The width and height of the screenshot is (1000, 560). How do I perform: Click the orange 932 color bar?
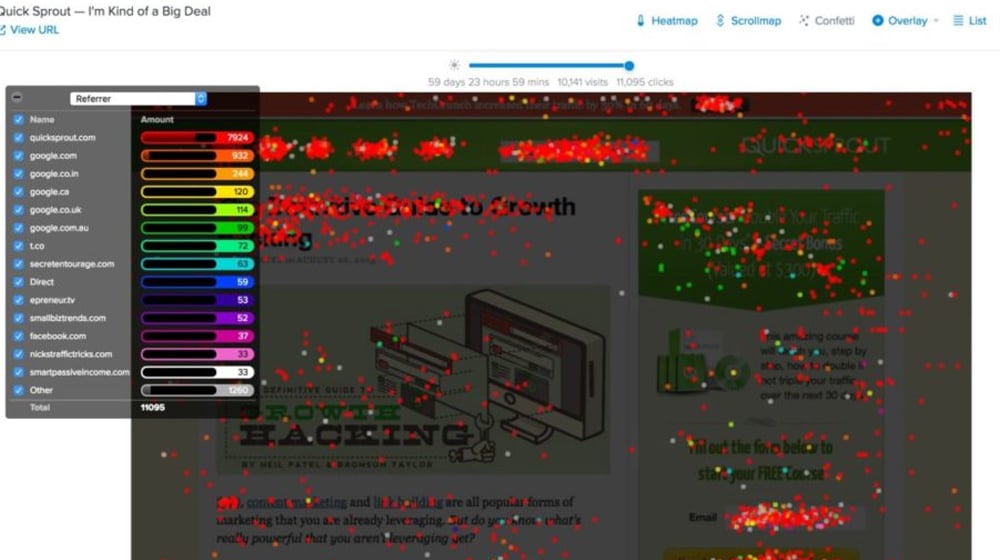(197, 156)
